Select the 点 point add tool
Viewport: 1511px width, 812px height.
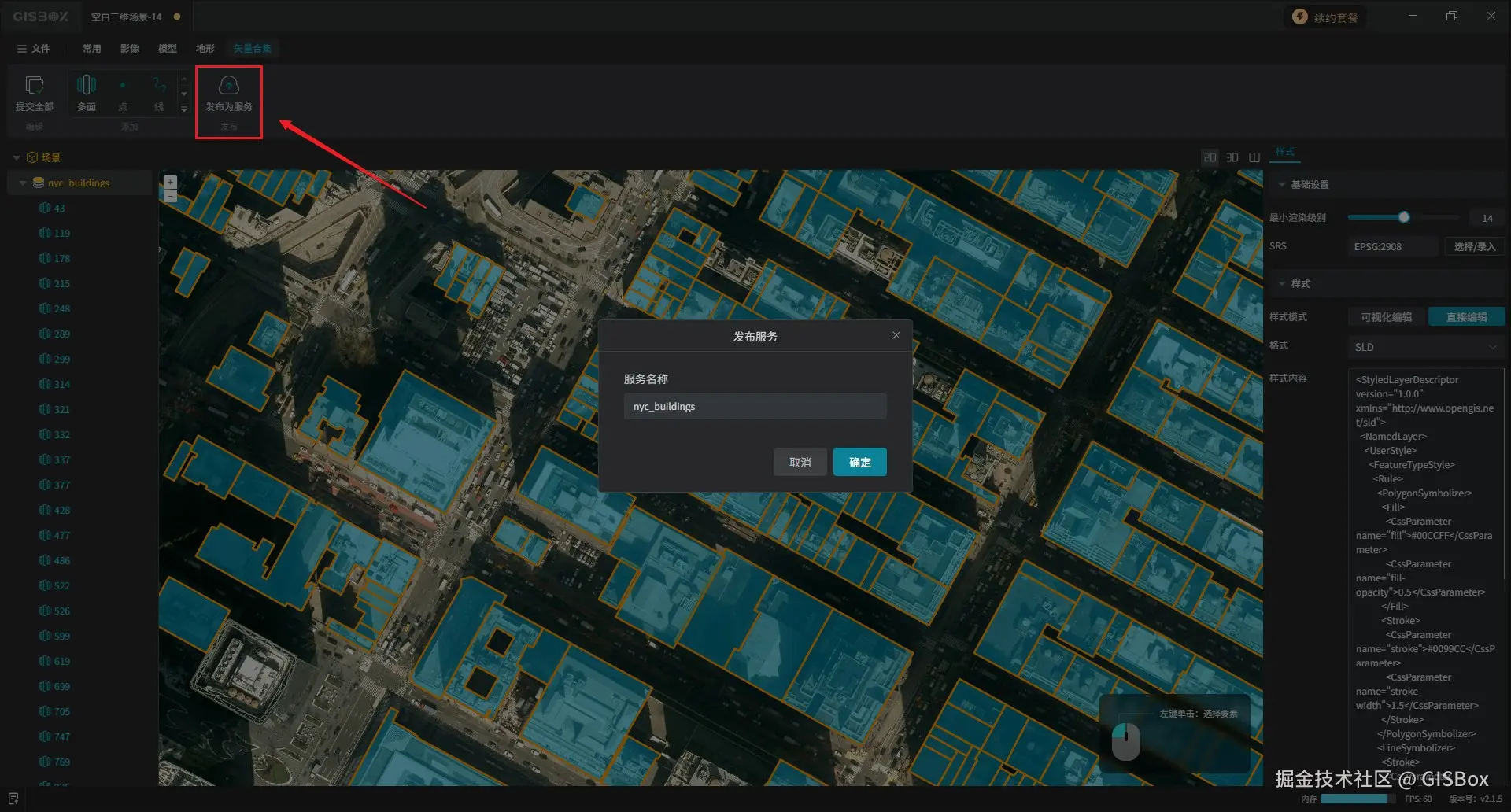(123, 93)
